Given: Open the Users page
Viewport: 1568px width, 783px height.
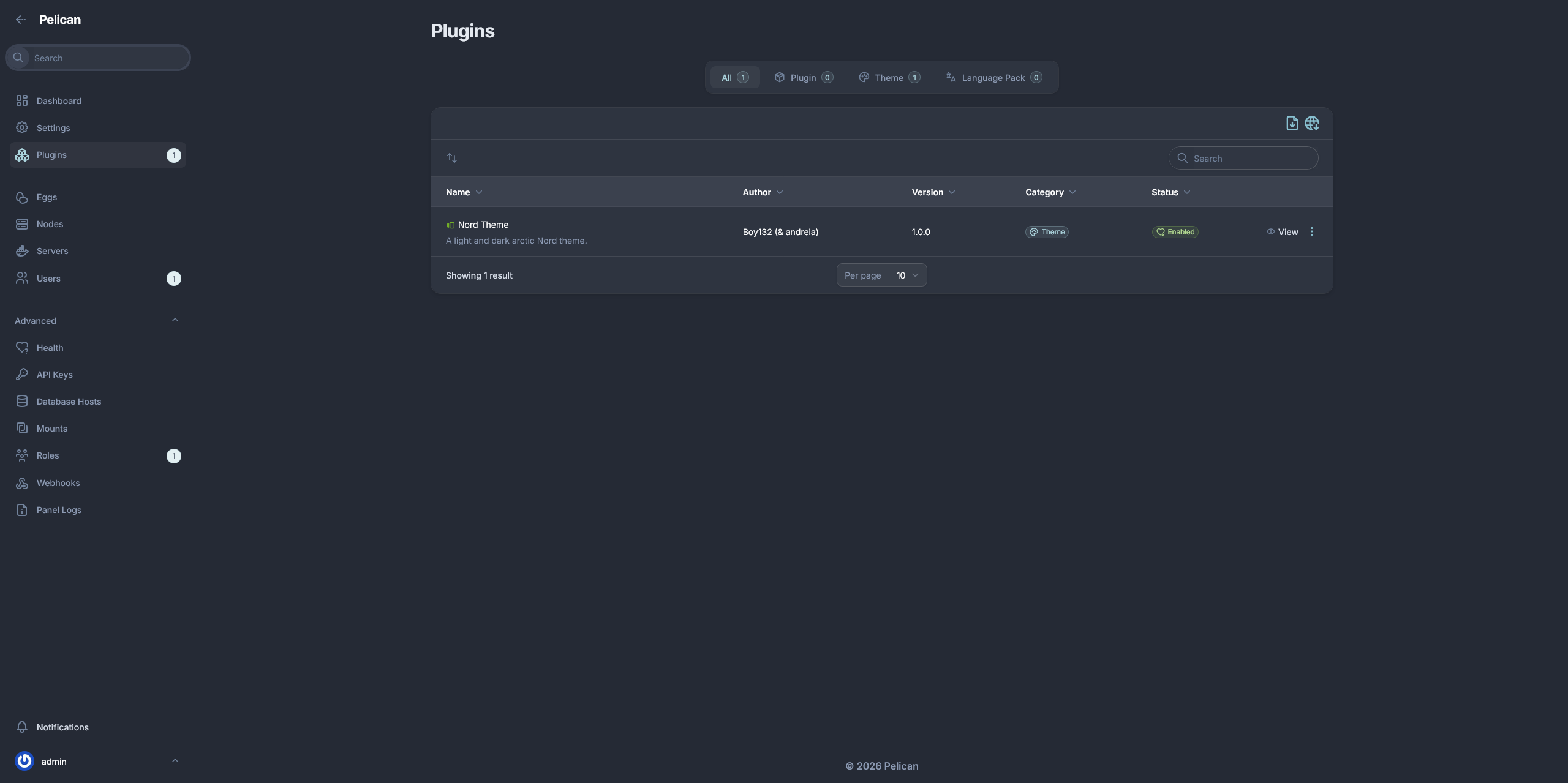Looking at the screenshot, I should [x=98, y=278].
